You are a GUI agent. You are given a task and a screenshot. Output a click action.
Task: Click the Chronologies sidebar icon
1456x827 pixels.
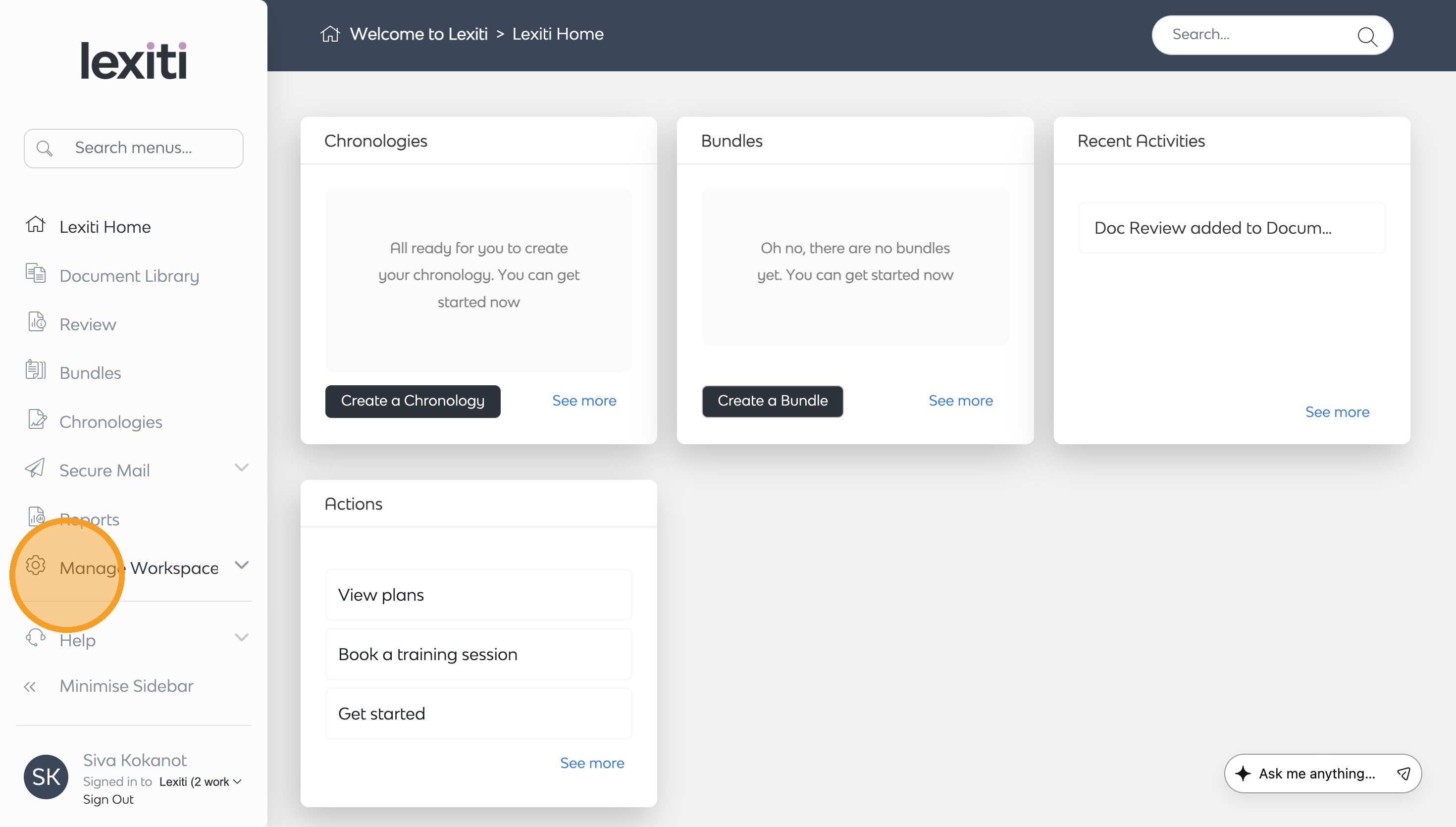[36, 420]
